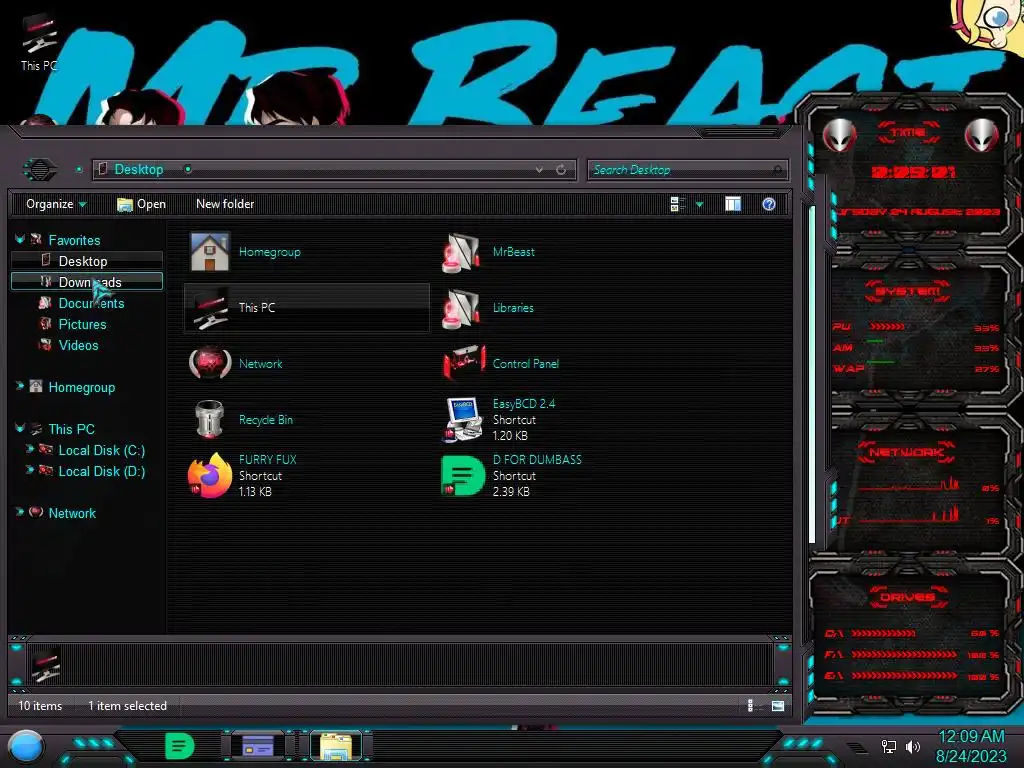Click the "10 items" status text
Image resolution: width=1024 pixels, height=768 pixels.
pyautogui.click(x=40, y=706)
